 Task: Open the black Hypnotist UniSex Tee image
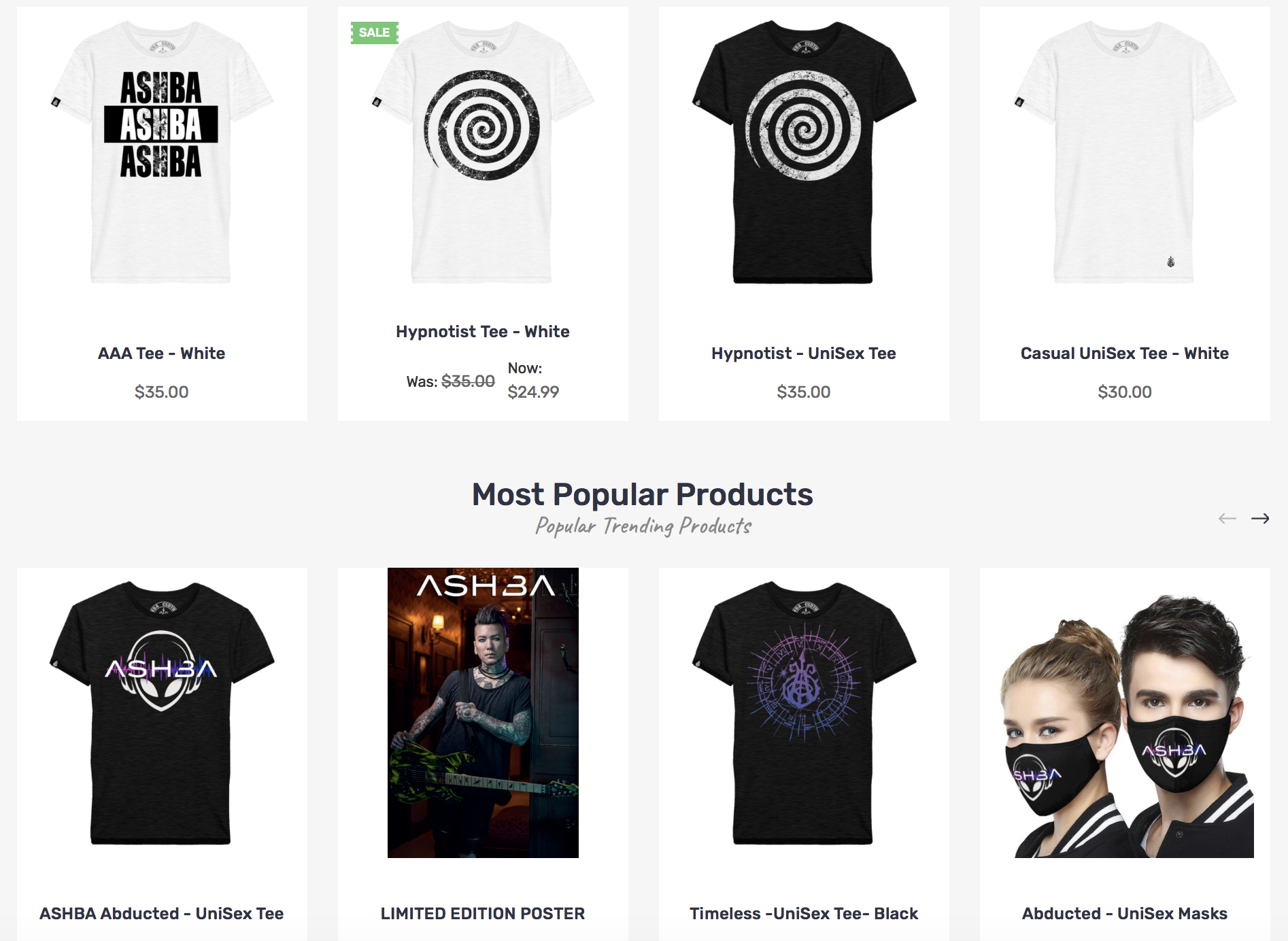pos(804,152)
